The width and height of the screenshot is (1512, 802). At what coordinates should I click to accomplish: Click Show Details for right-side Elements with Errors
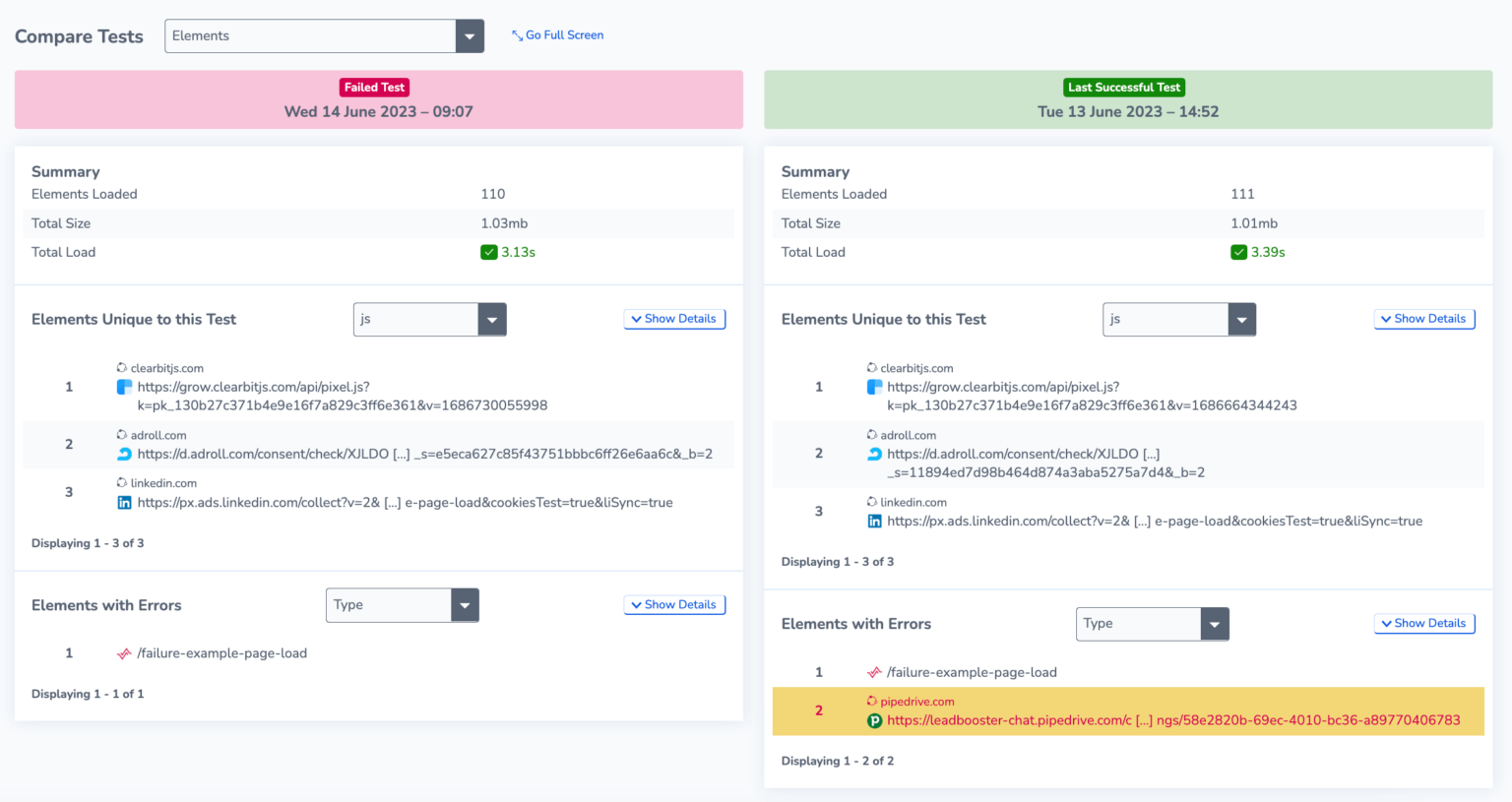1423,623
